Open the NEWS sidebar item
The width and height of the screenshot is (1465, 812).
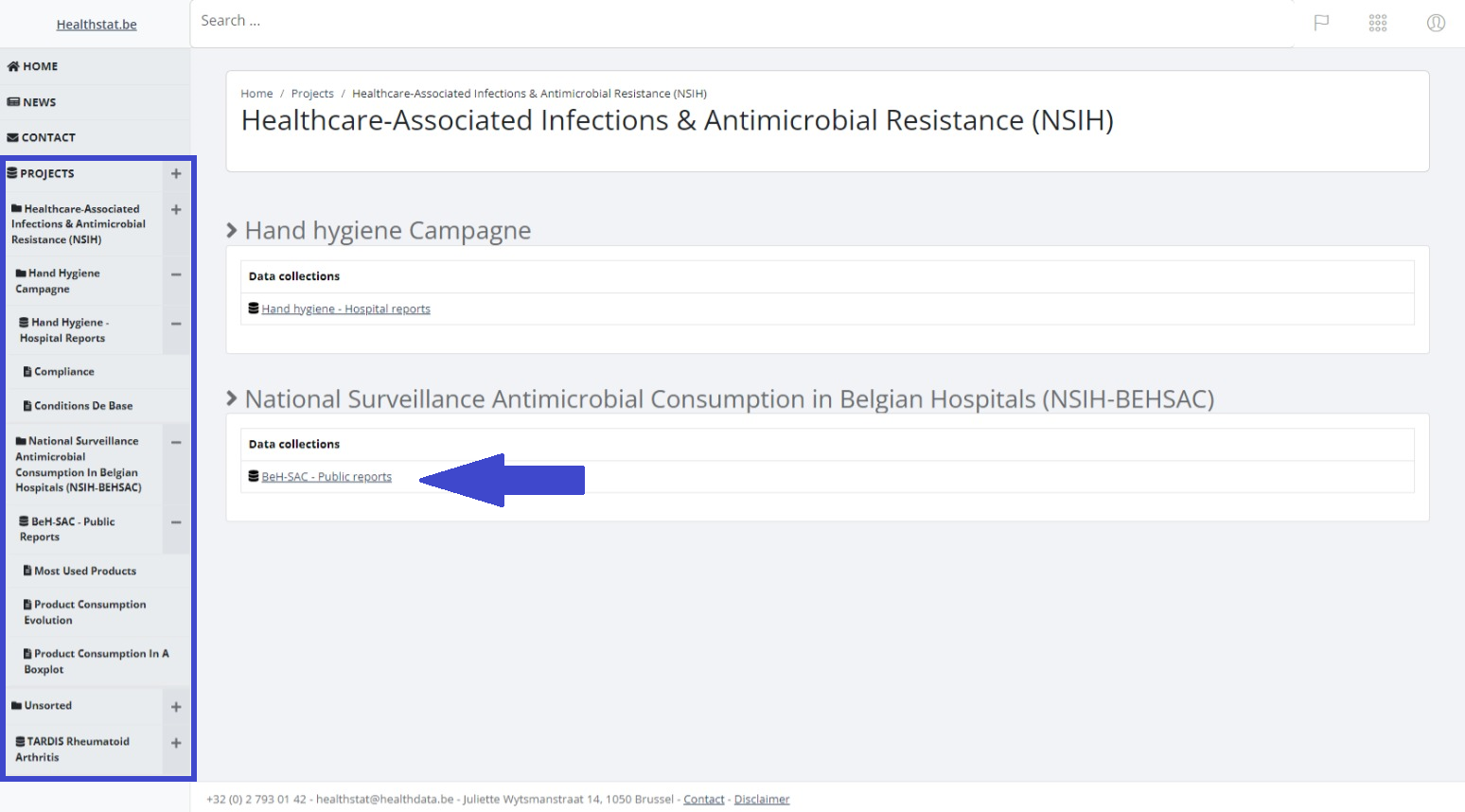(32, 102)
